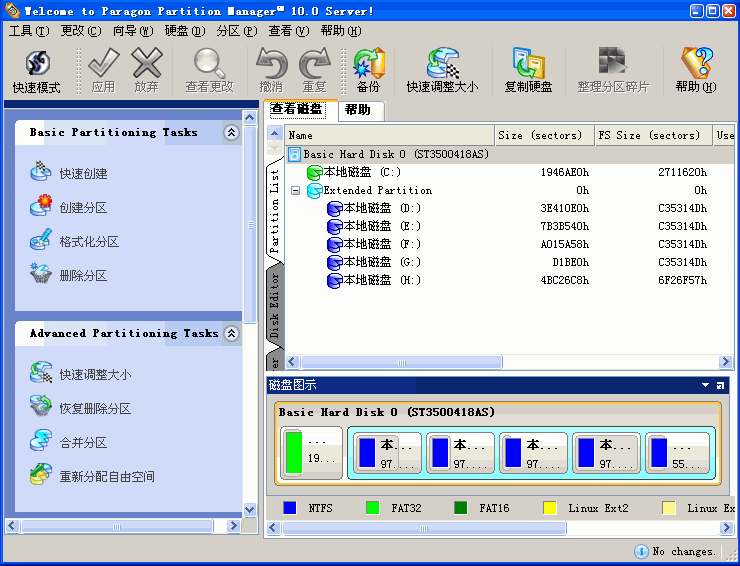Open the 查看(V) menu
The width and height of the screenshot is (740, 566).
[x=289, y=31]
